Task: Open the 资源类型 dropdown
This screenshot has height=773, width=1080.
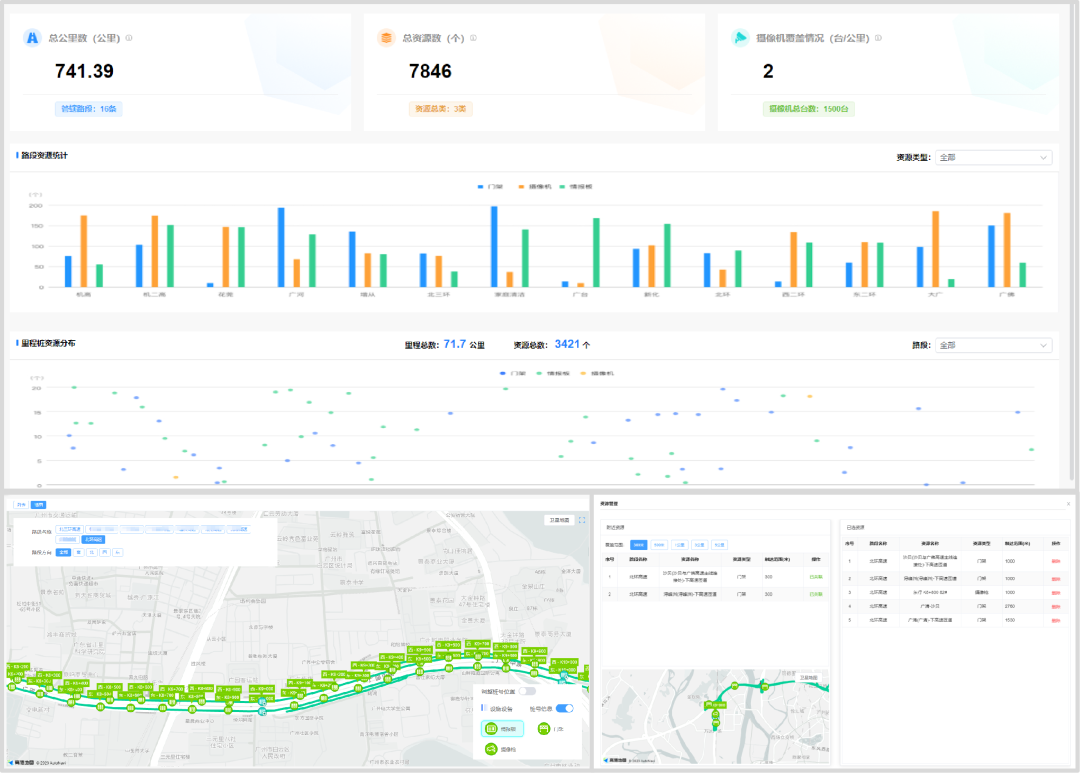Action: point(993,157)
